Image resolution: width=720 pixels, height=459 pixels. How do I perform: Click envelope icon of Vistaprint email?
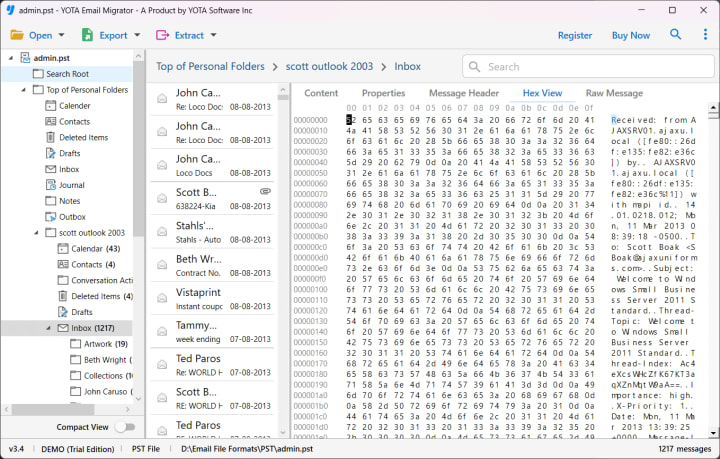coord(162,298)
